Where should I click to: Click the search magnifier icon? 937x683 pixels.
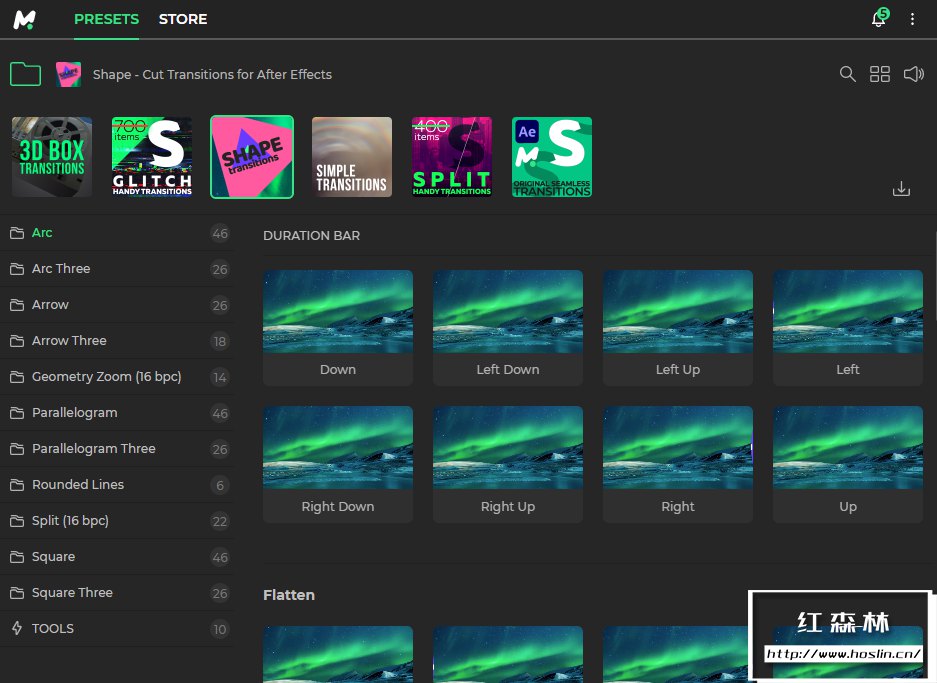[x=847, y=74]
